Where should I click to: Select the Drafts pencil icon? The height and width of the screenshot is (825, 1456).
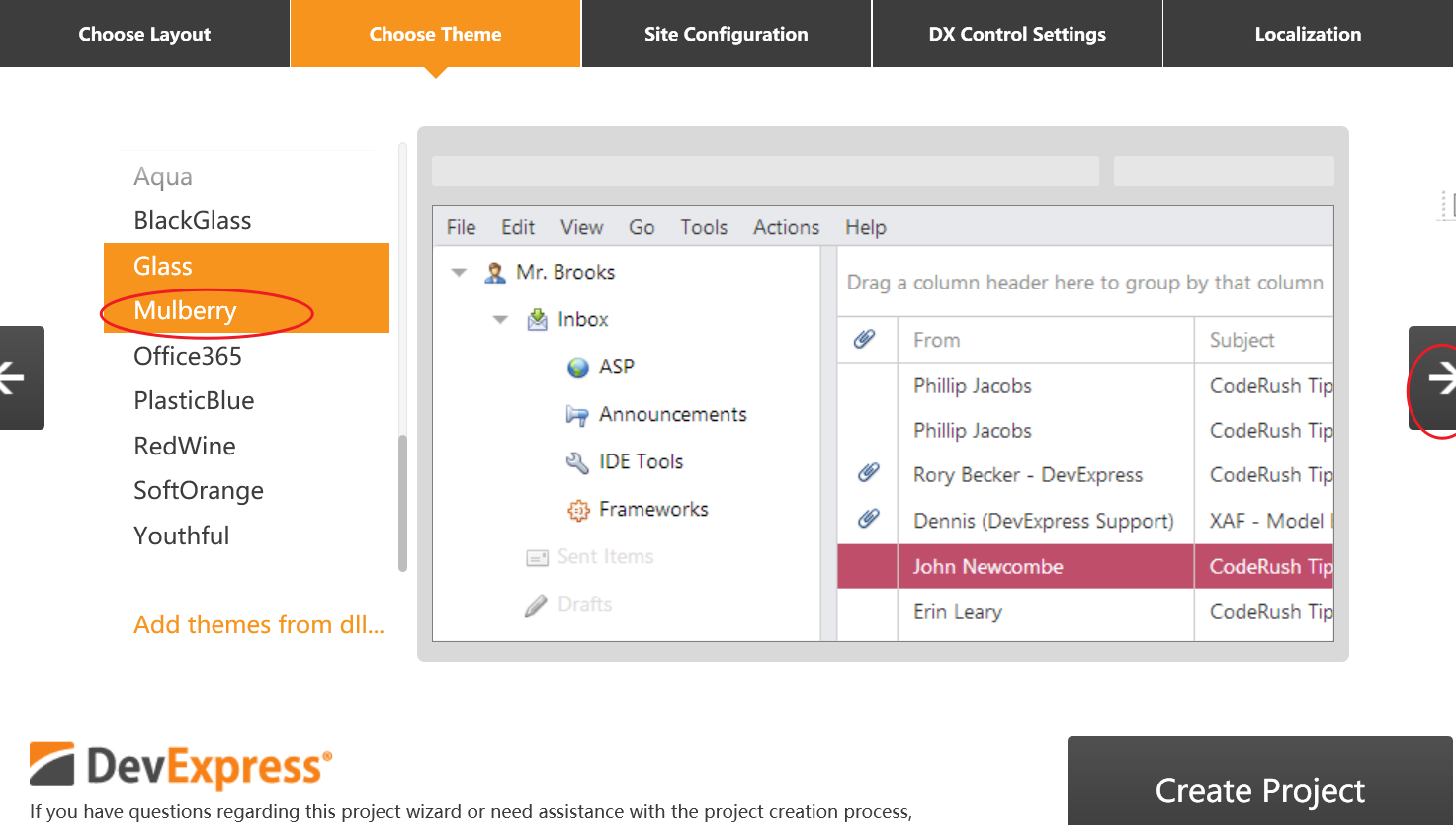(535, 604)
